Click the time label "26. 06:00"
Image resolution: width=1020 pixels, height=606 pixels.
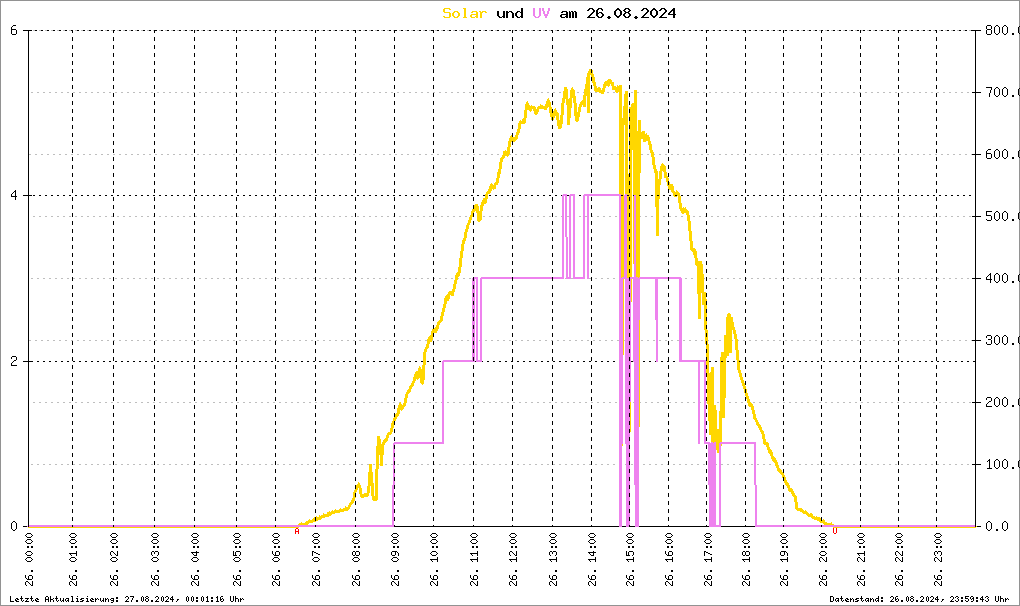276,559
